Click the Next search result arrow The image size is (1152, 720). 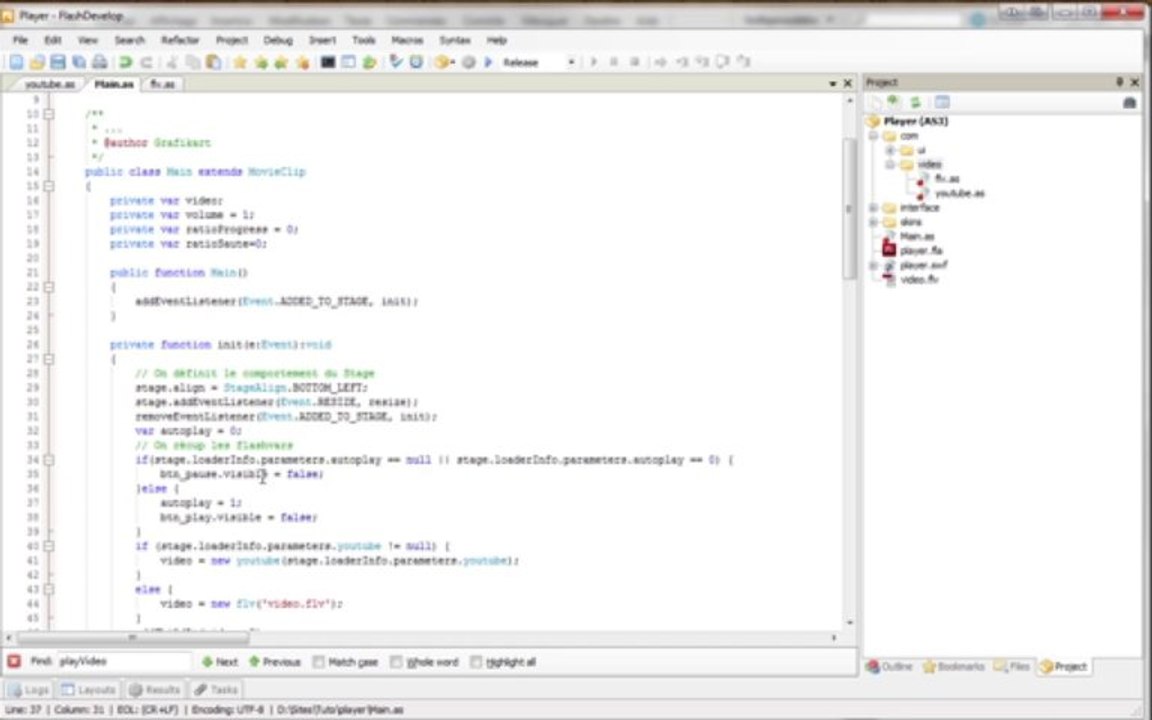(x=220, y=662)
